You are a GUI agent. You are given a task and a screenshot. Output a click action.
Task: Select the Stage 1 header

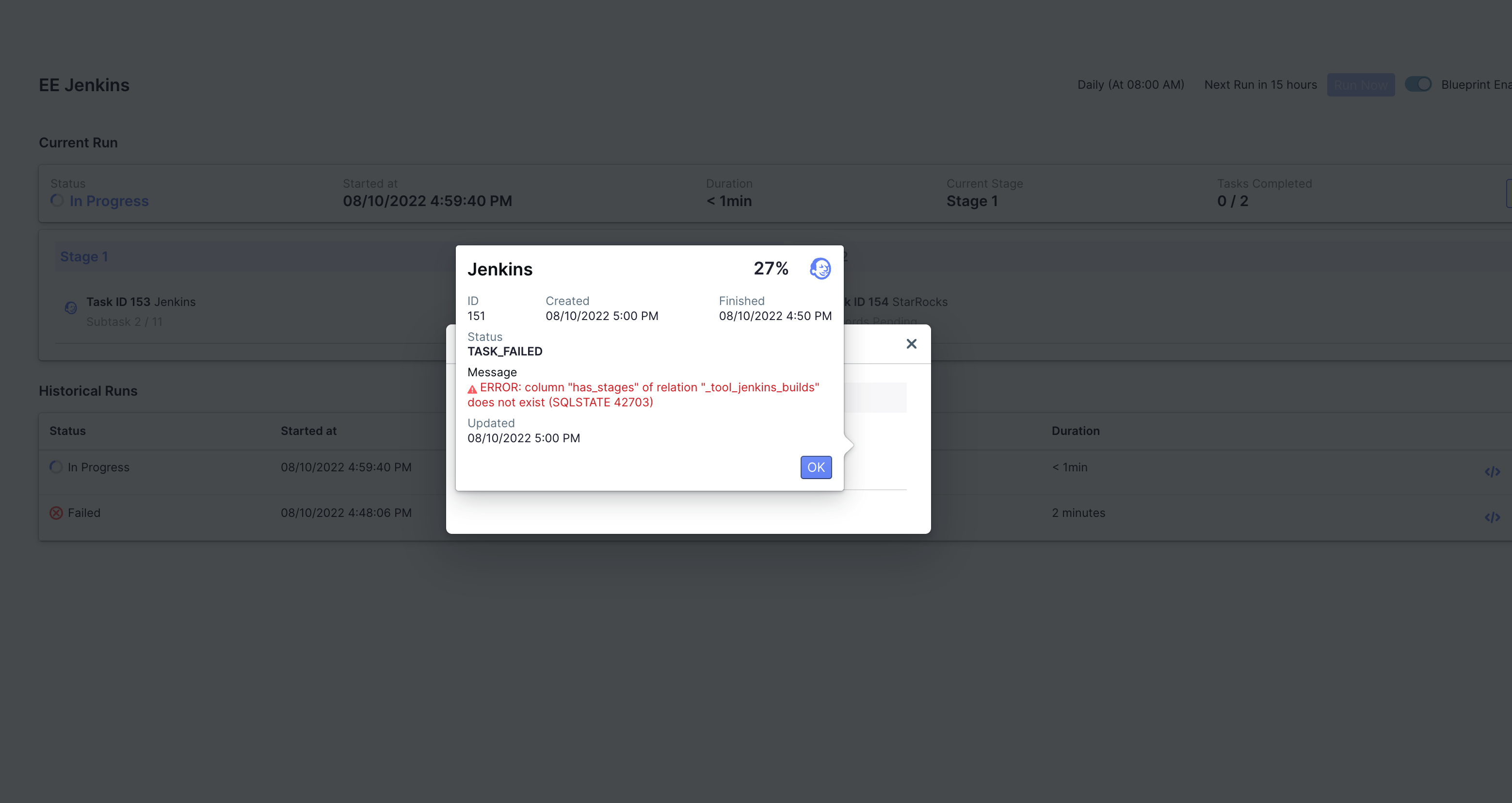coord(84,257)
